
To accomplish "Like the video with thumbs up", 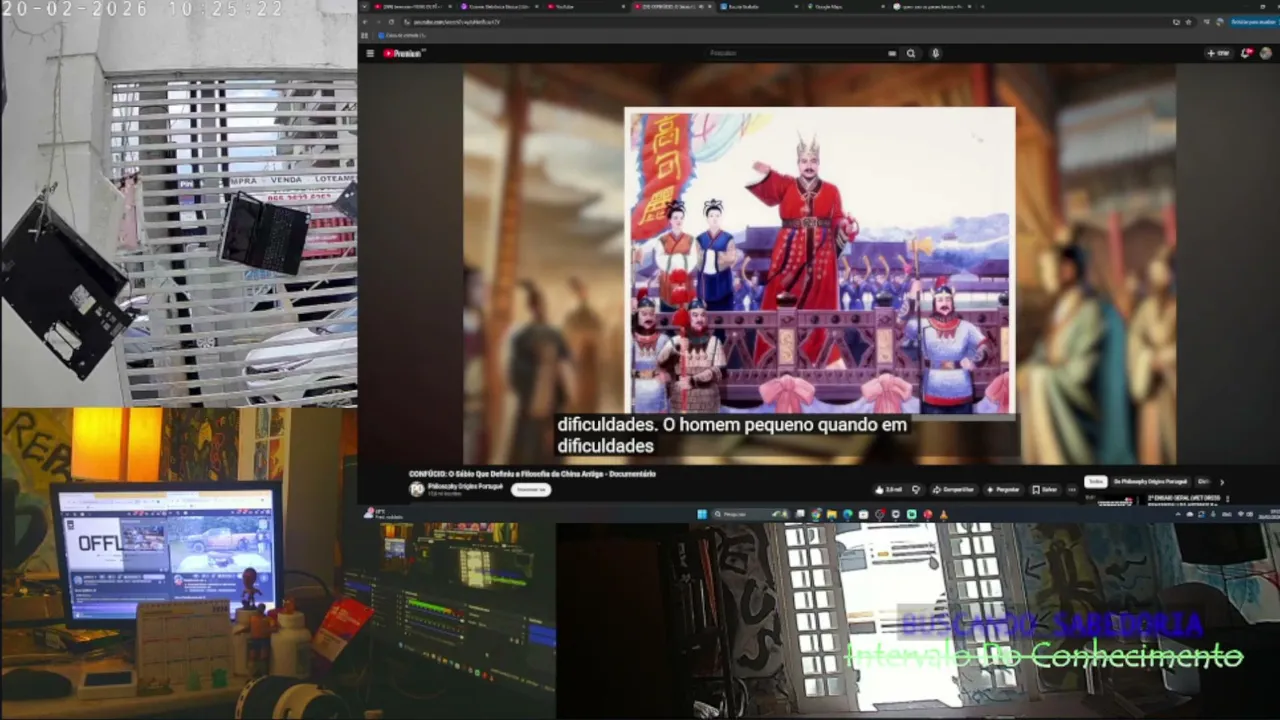I will pos(888,490).
